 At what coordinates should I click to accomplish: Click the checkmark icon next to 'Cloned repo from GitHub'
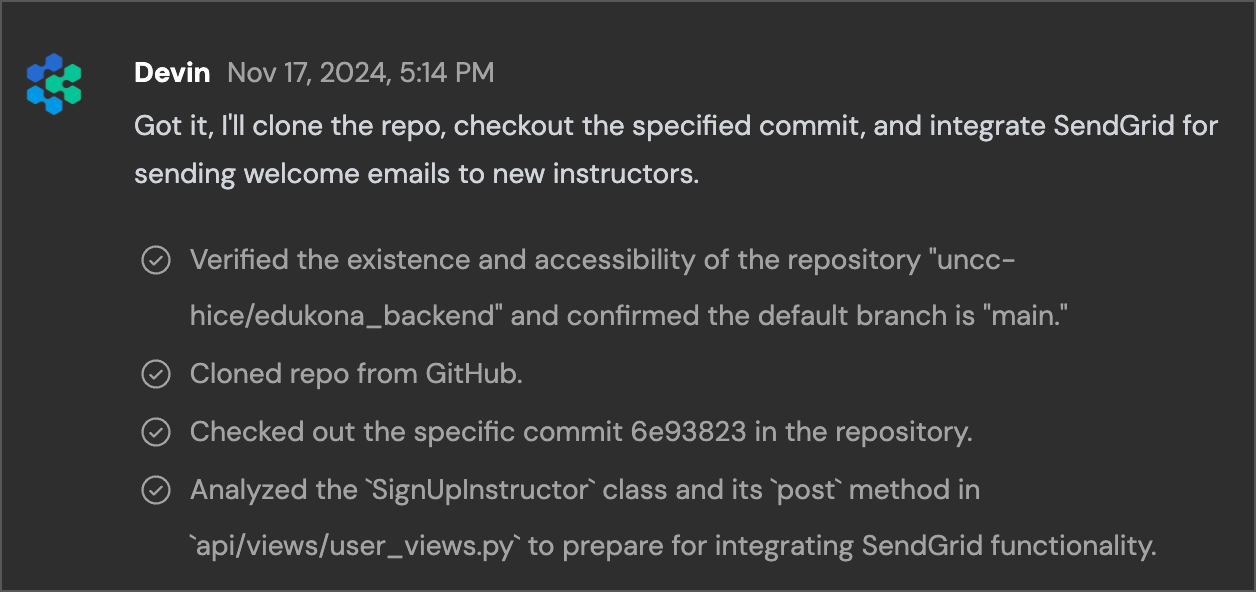(155, 375)
